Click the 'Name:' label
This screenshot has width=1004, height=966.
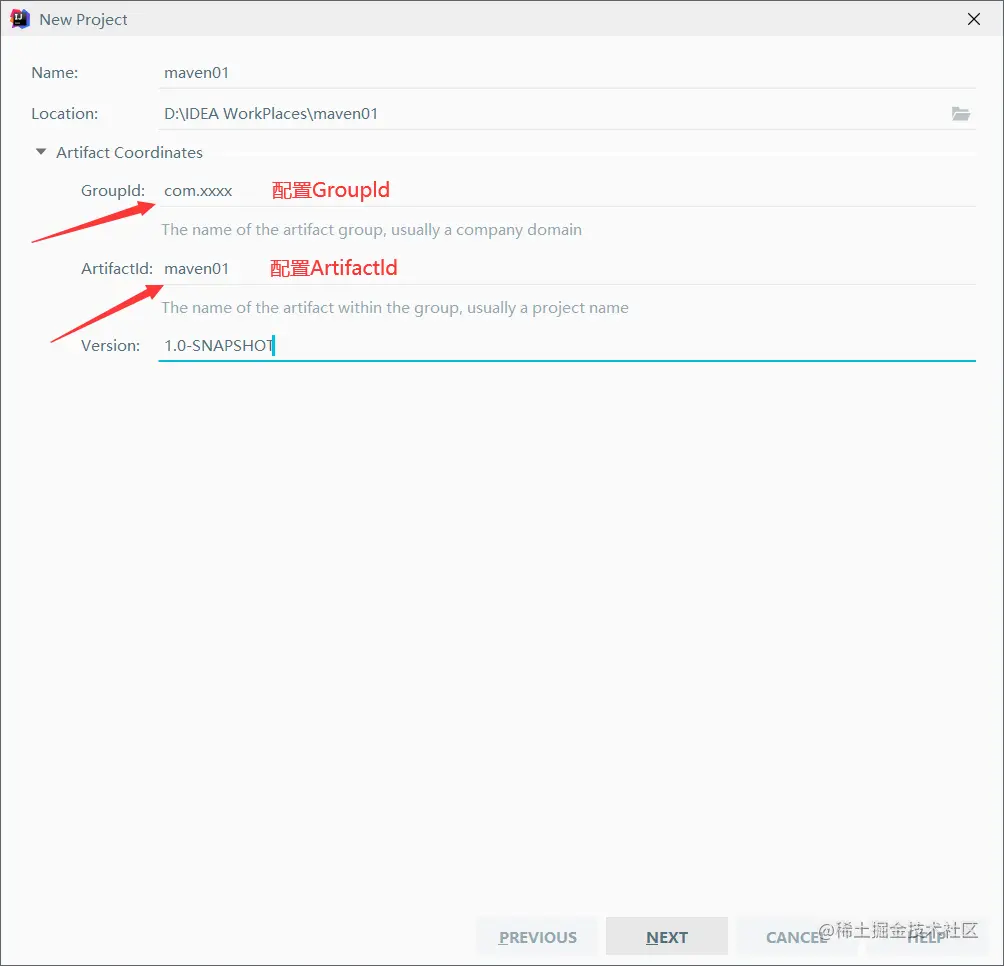click(x=54, y=73)
